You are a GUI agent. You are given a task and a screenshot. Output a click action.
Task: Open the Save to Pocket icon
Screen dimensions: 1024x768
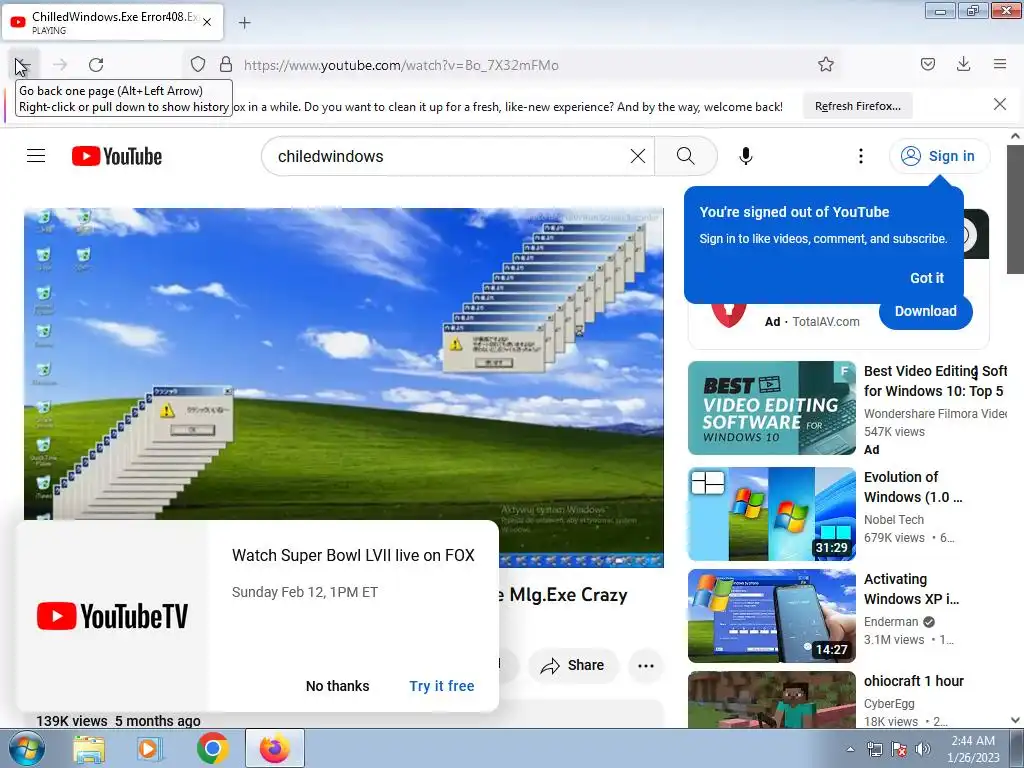coord(928,64)
